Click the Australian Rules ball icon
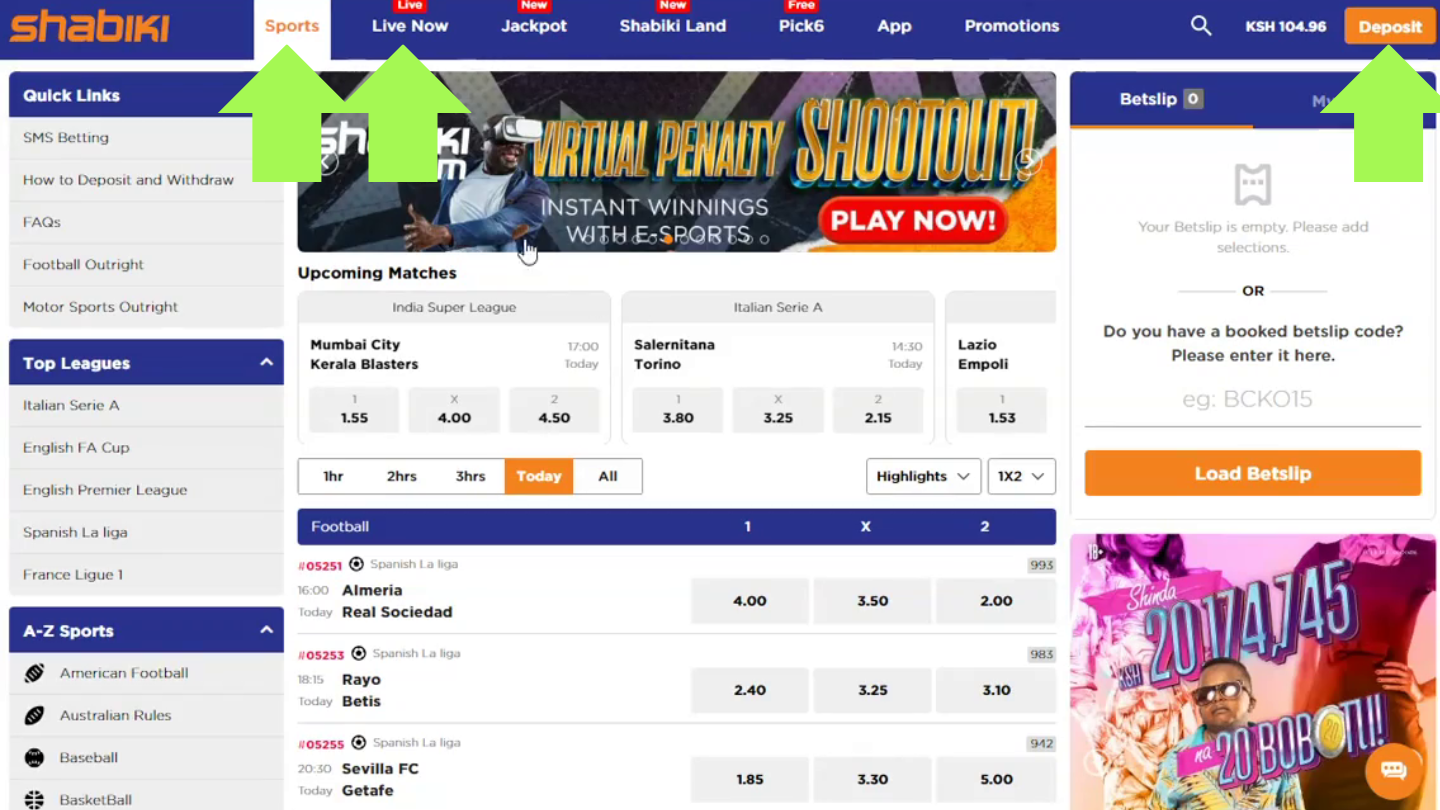The width and height of the screenshot is (1440, 810). [x=35, y=715]
